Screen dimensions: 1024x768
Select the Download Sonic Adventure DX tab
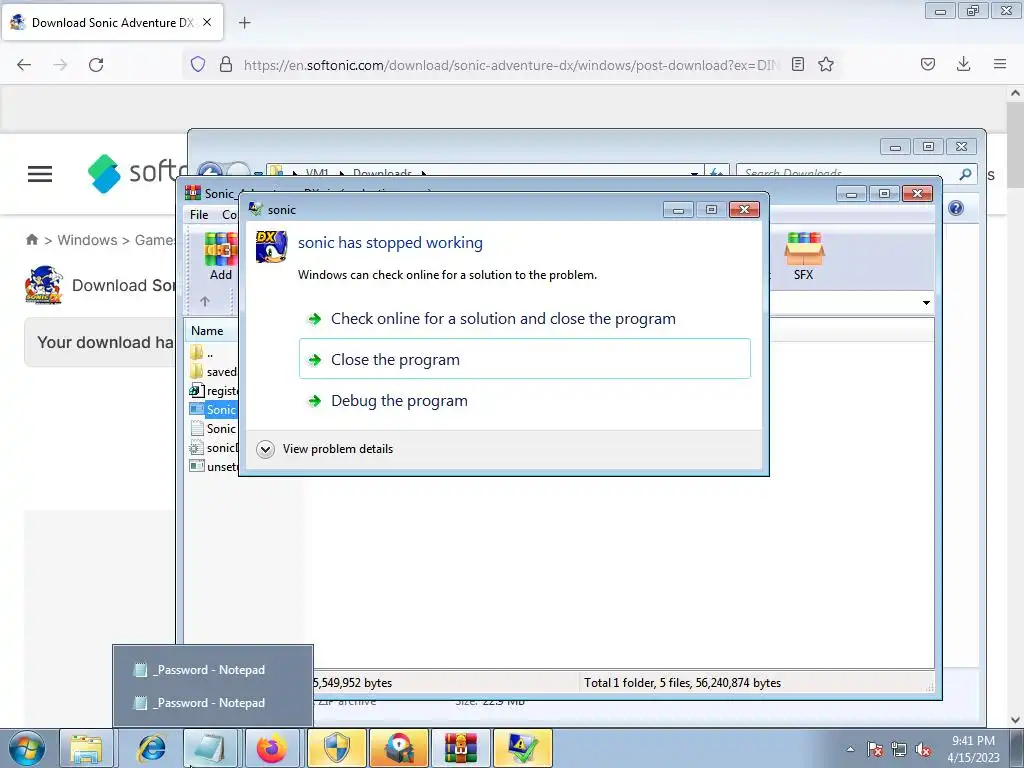(x=112, y=22)
